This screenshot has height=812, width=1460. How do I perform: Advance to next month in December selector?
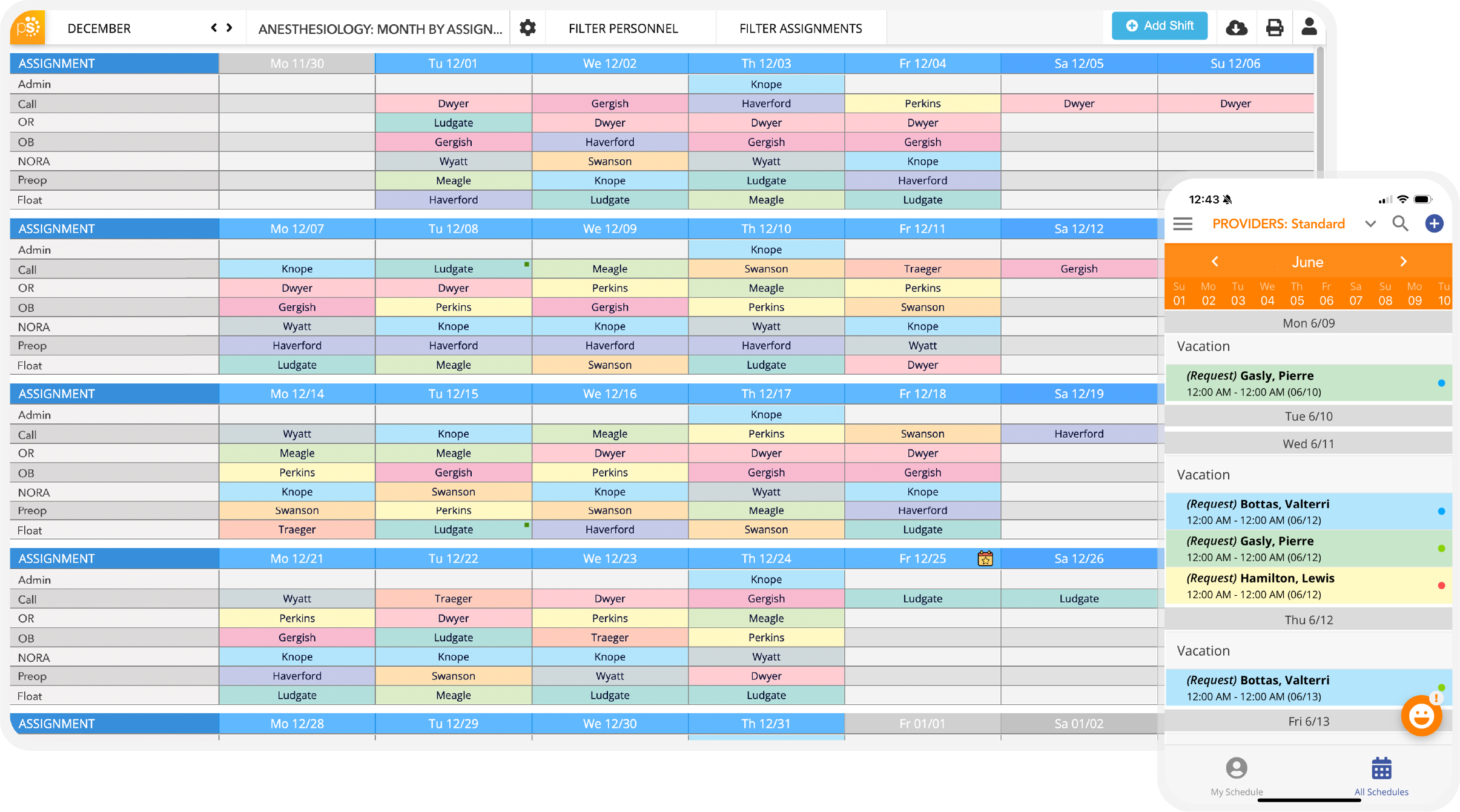coord(230,28)
